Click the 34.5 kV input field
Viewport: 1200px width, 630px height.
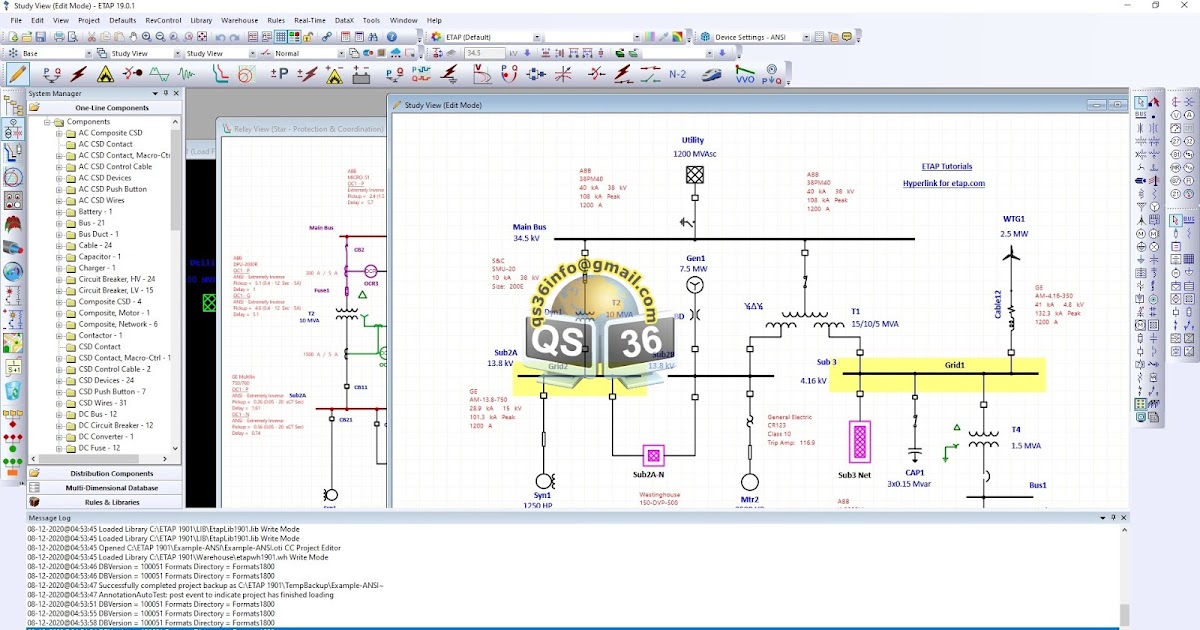pyautogui.click(x=484, y=53)
